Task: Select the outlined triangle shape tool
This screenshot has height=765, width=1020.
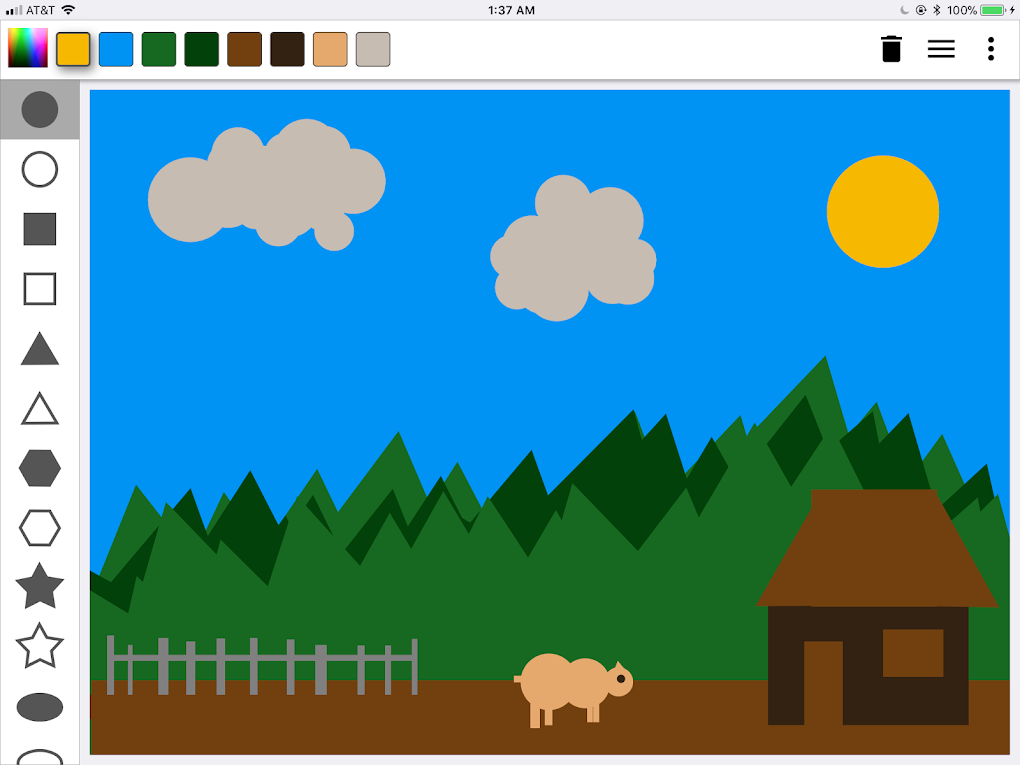Action: pyautogui.click(x=39, y=409)
